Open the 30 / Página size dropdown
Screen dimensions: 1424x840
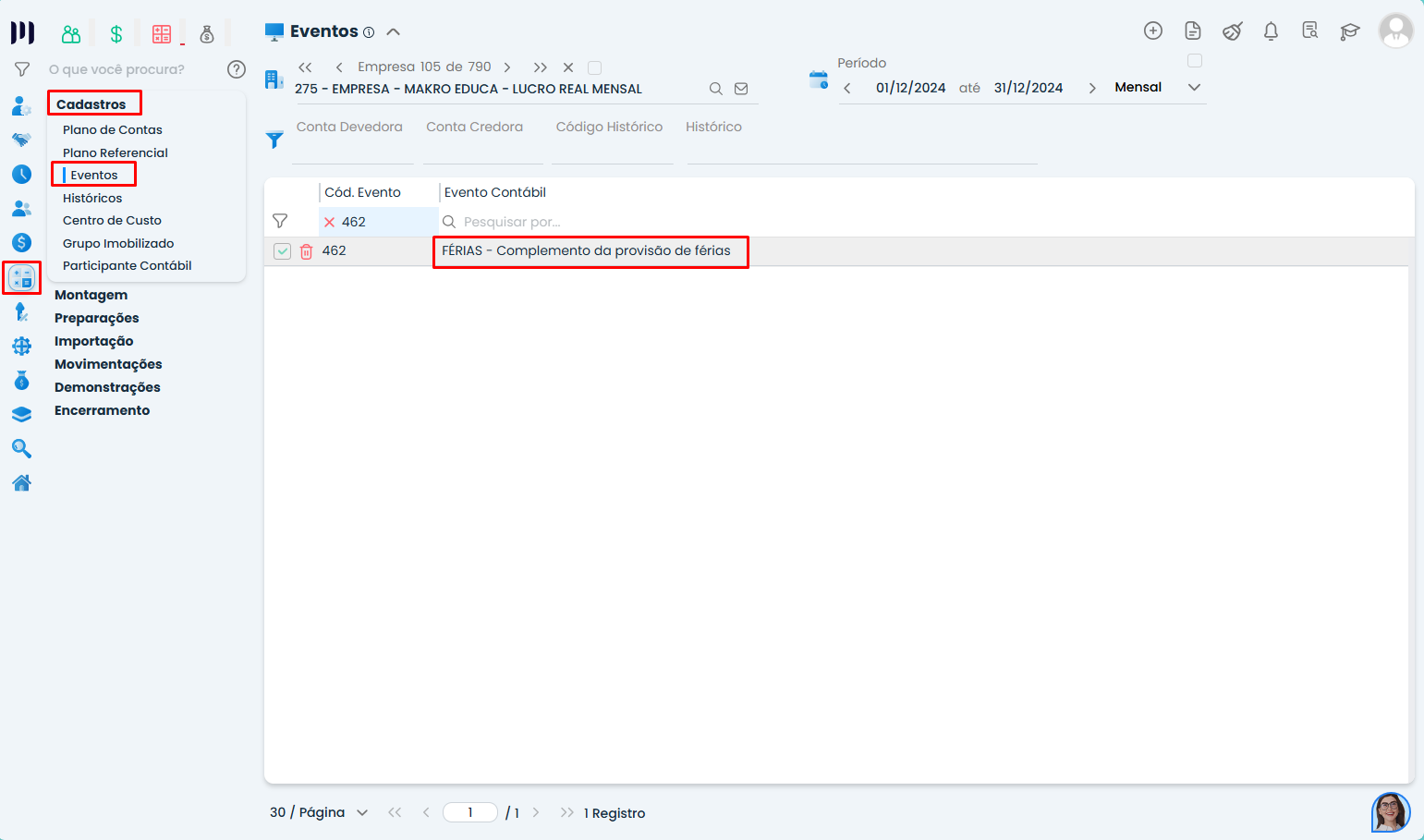361,812
